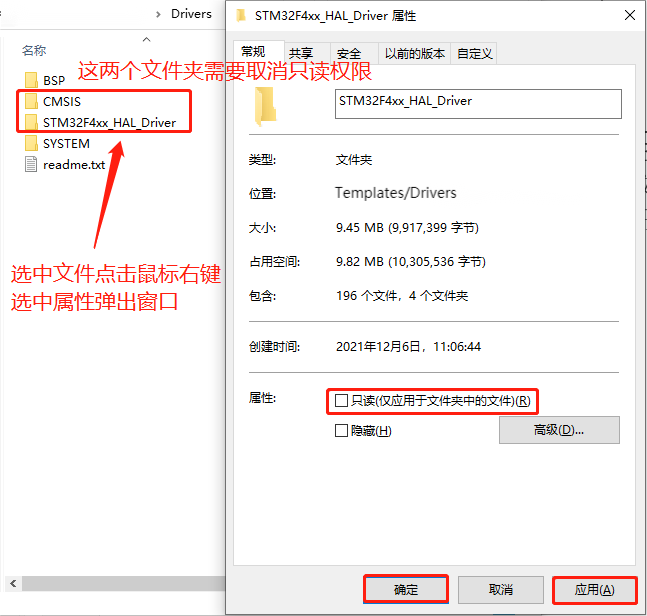Click the folder name input field

(x=478, y=104)
